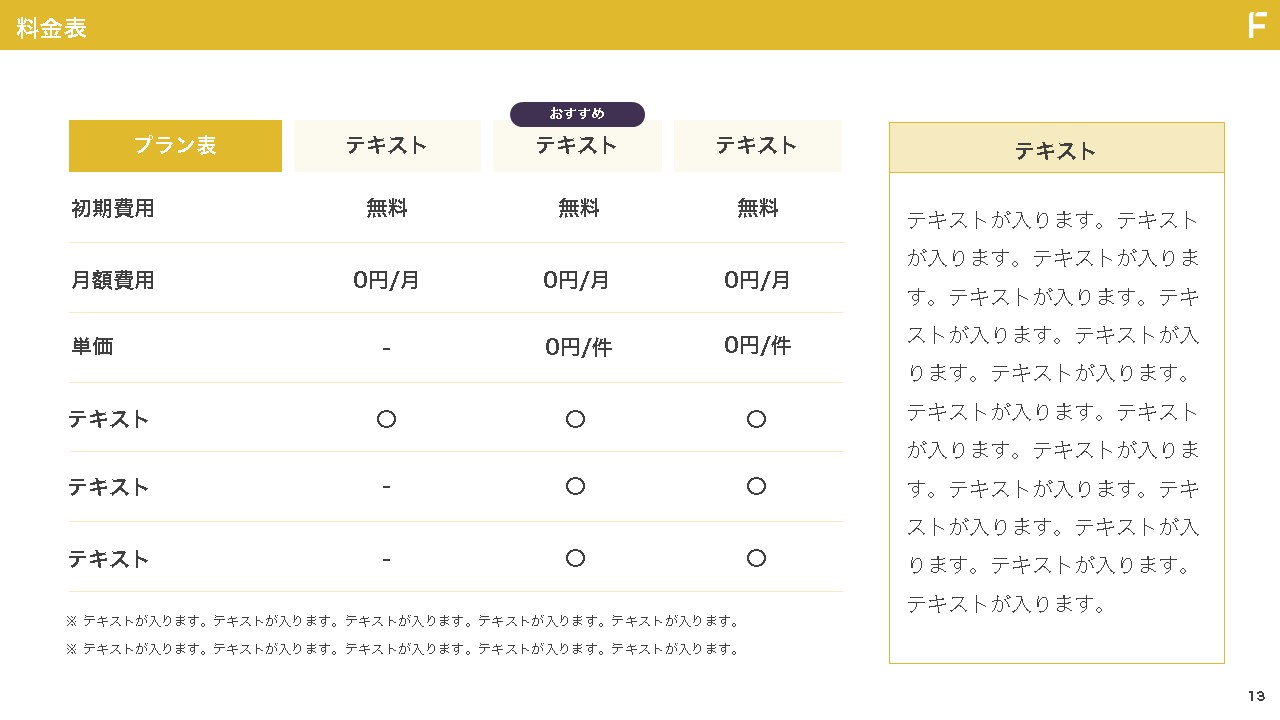
Task: Select the 初期費用 row label
Action: (x=112, y=208)
